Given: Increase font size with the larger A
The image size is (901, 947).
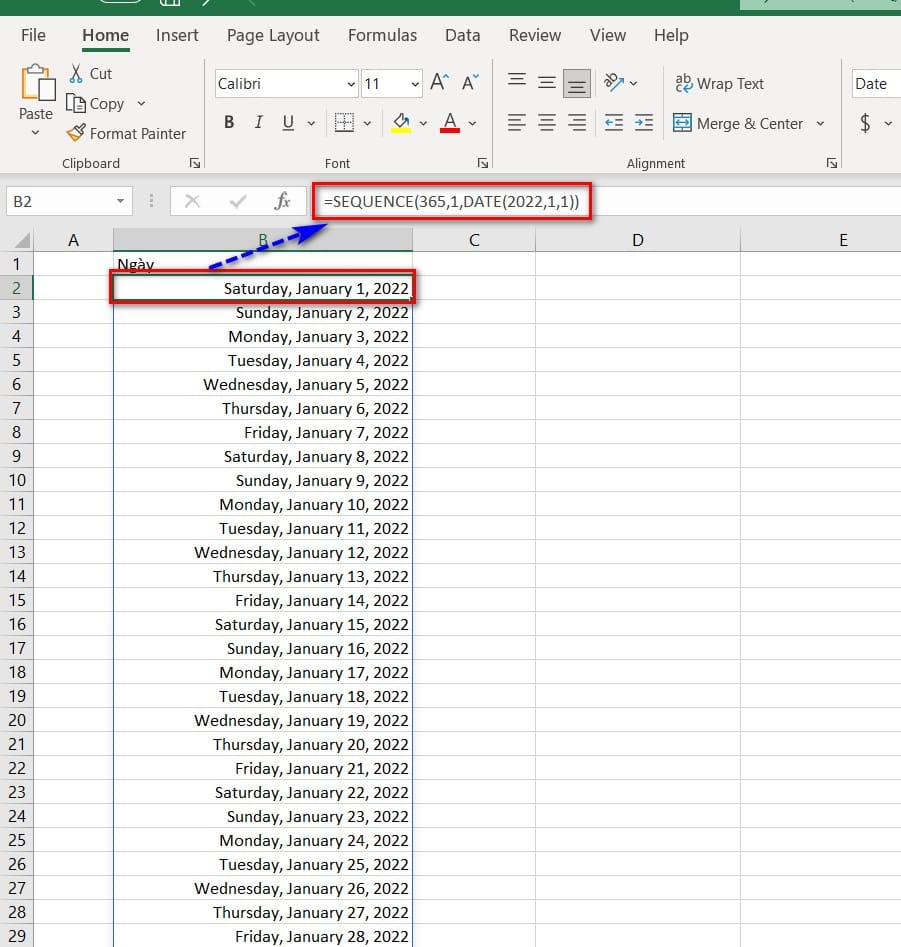Looking at the screenshot, I should (440, 83).
